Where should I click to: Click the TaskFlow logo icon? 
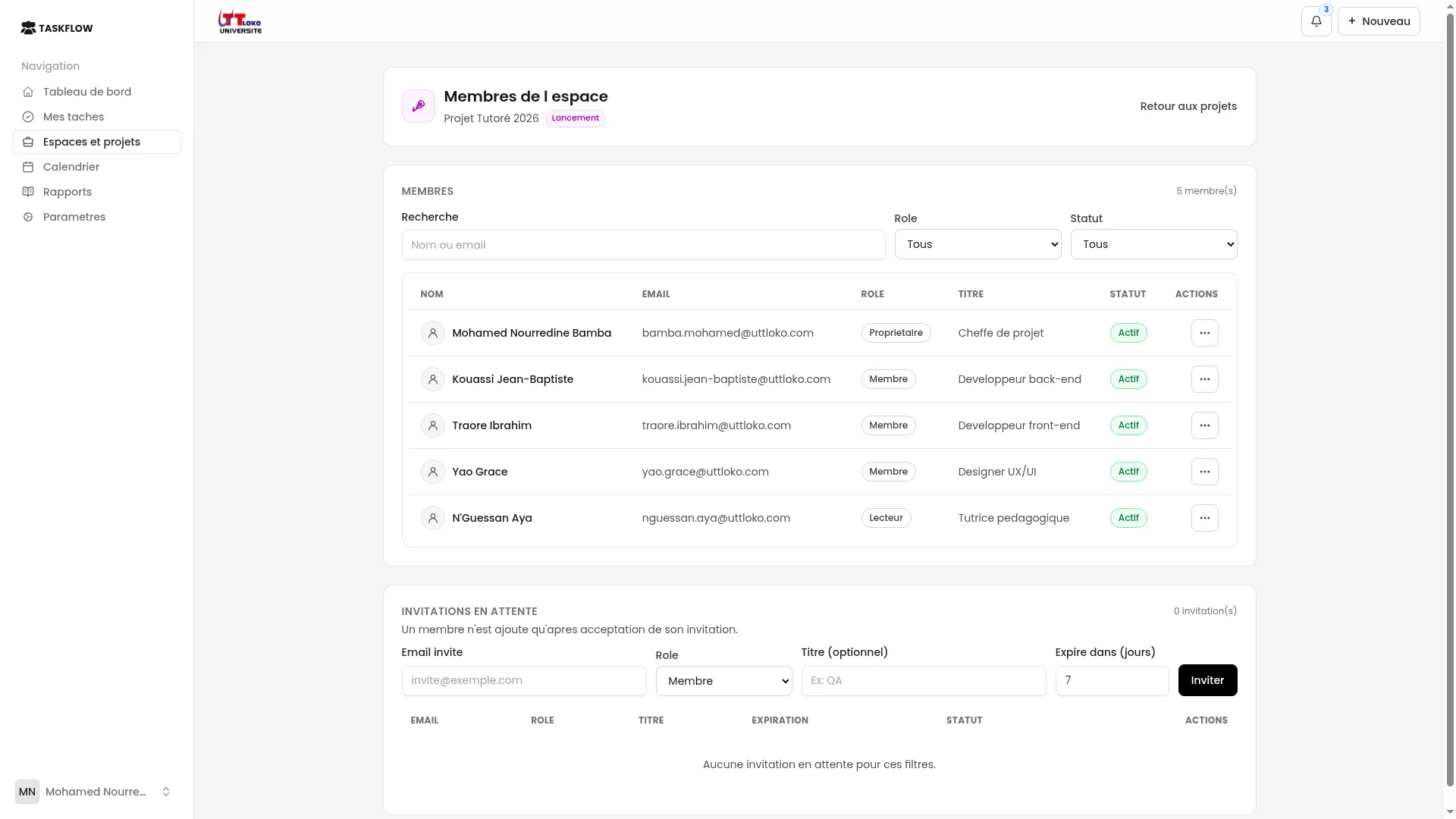[28, 28]
